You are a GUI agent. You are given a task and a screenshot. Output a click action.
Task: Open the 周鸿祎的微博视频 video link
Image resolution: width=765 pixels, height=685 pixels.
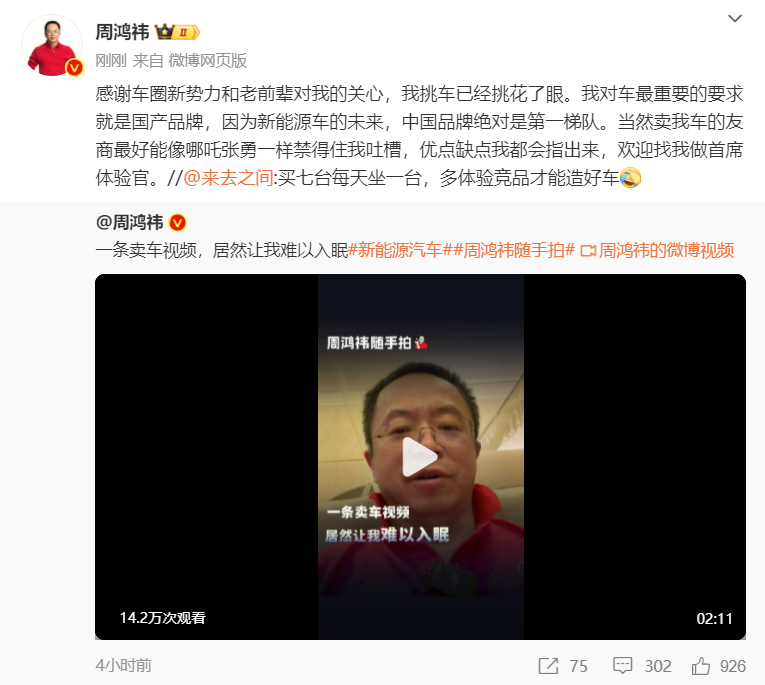coord(666,250)
